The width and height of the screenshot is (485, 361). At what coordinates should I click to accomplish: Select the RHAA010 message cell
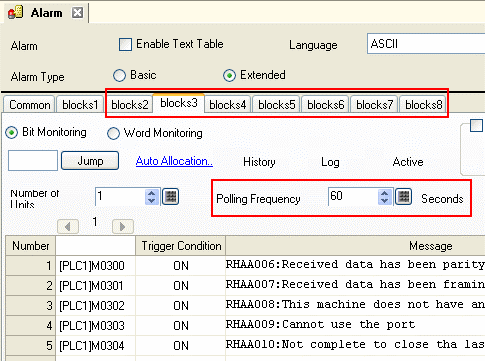point(355,345)
